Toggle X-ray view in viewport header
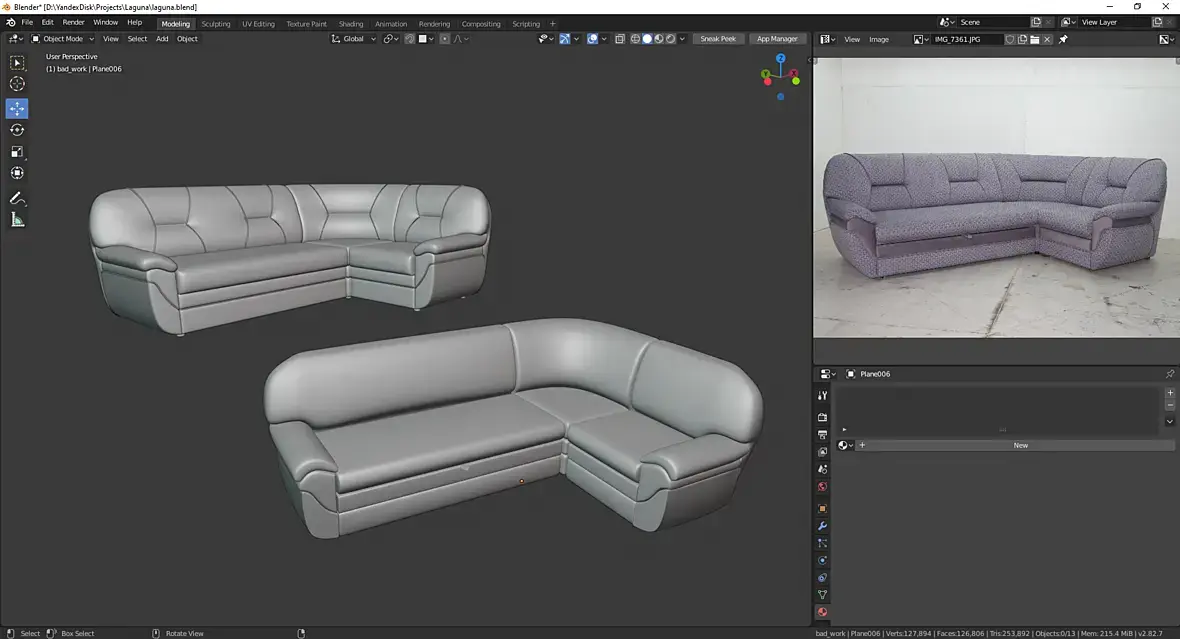The width and height of the screenshot is (1180, 639). pyautogui.click(x=619, y=39)
